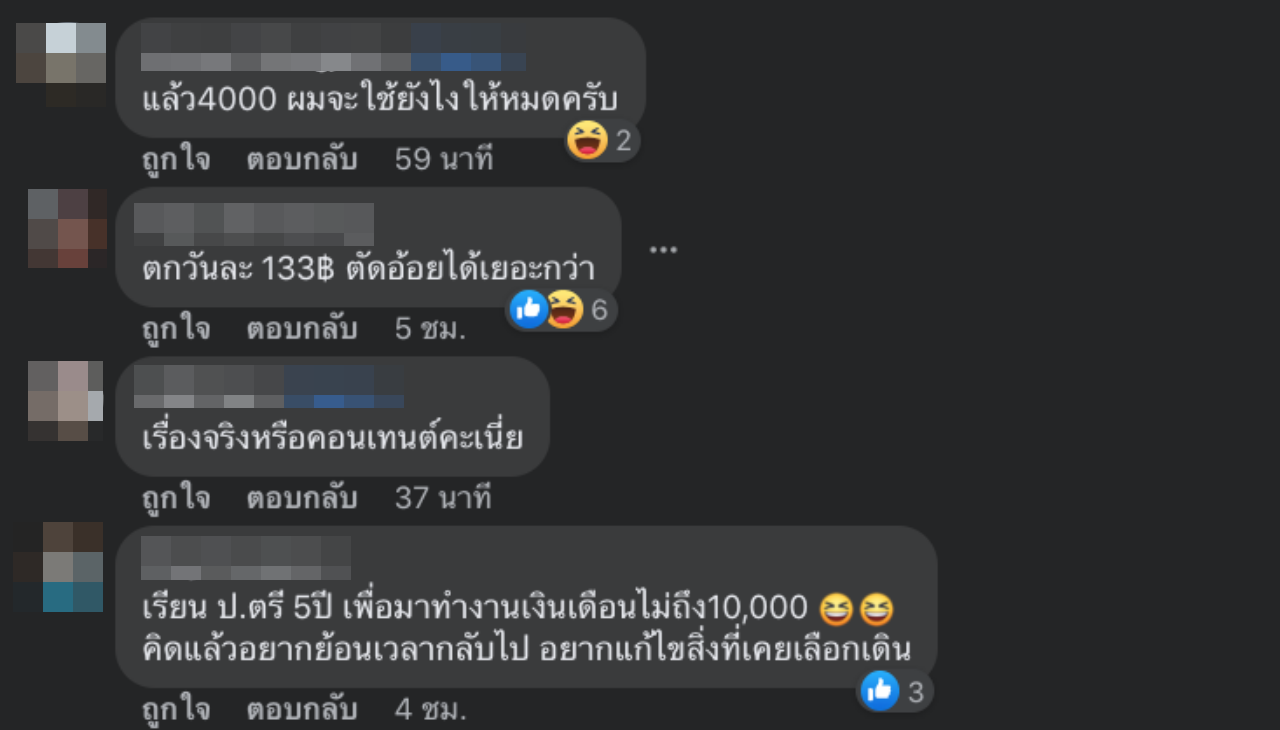Open the first commenter's profile picture
Viewport: 1280px width, 730px height.
click(x=61, y=65)
